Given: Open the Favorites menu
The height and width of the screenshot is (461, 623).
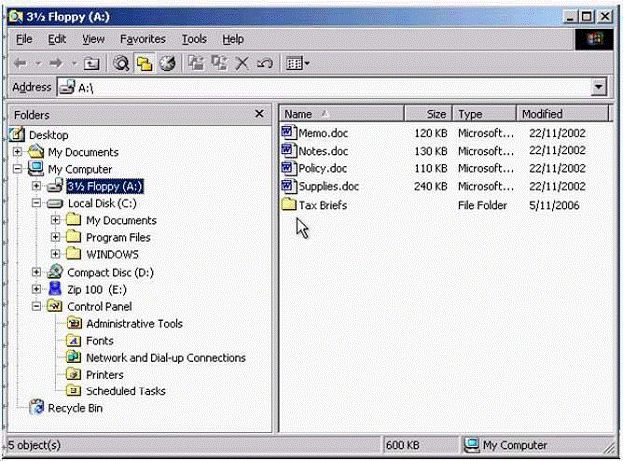Looking at the screenshot, I should point(143,39).
